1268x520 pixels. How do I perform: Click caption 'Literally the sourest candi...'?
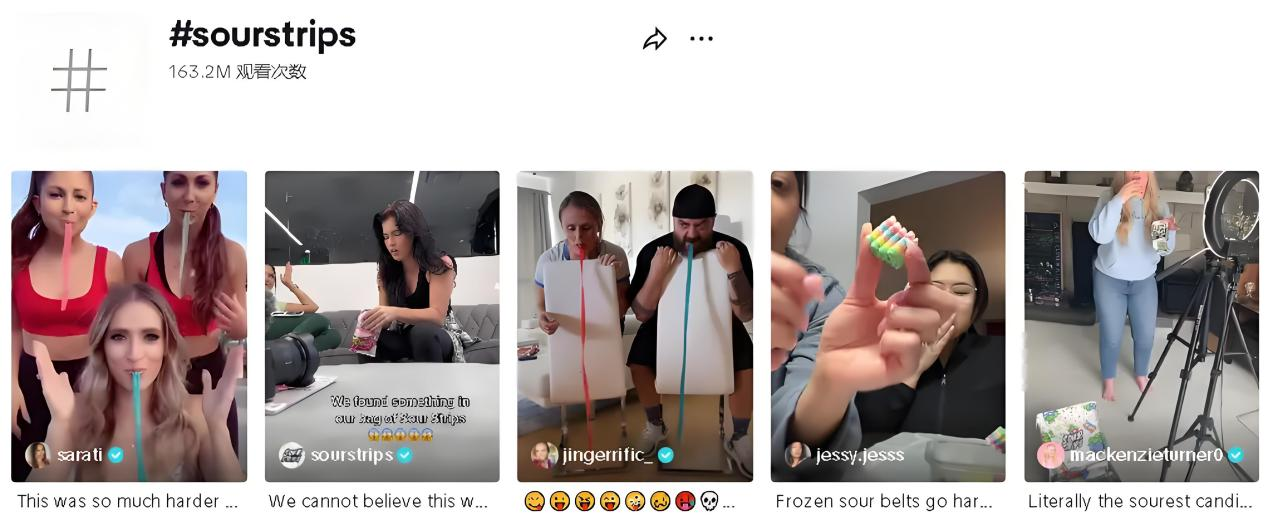click(1140, 501)
